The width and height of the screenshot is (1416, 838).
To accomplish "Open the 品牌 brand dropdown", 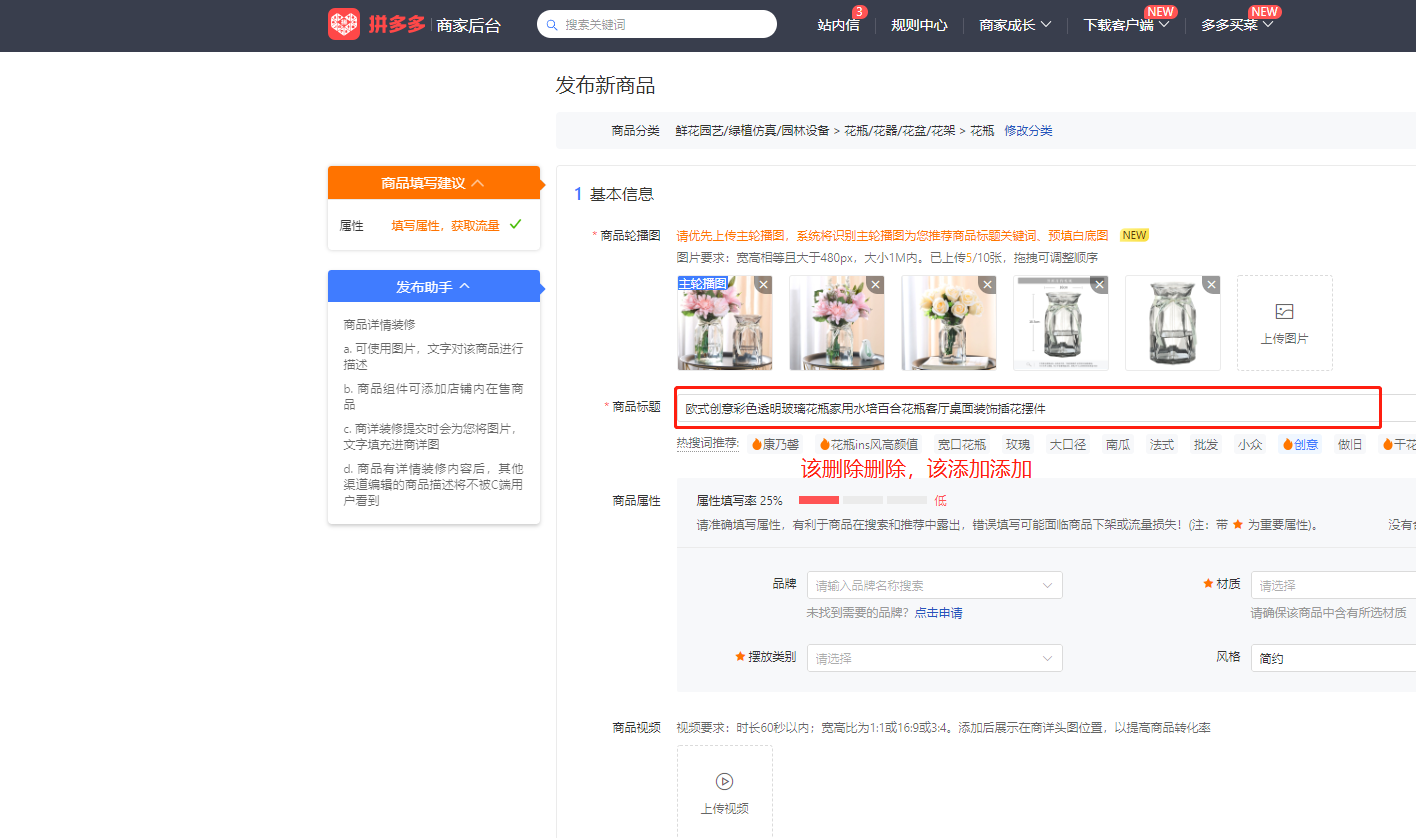I will point(935,585).
